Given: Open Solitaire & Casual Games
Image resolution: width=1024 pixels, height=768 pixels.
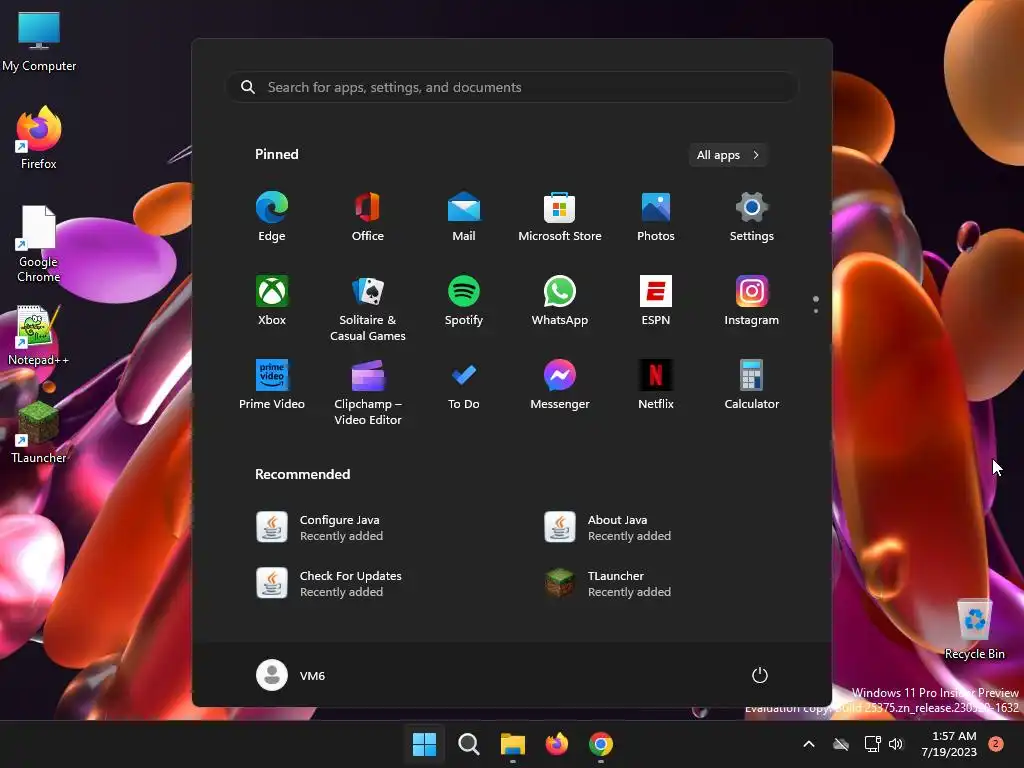Looking at the screenshot, I should [368, 308].
